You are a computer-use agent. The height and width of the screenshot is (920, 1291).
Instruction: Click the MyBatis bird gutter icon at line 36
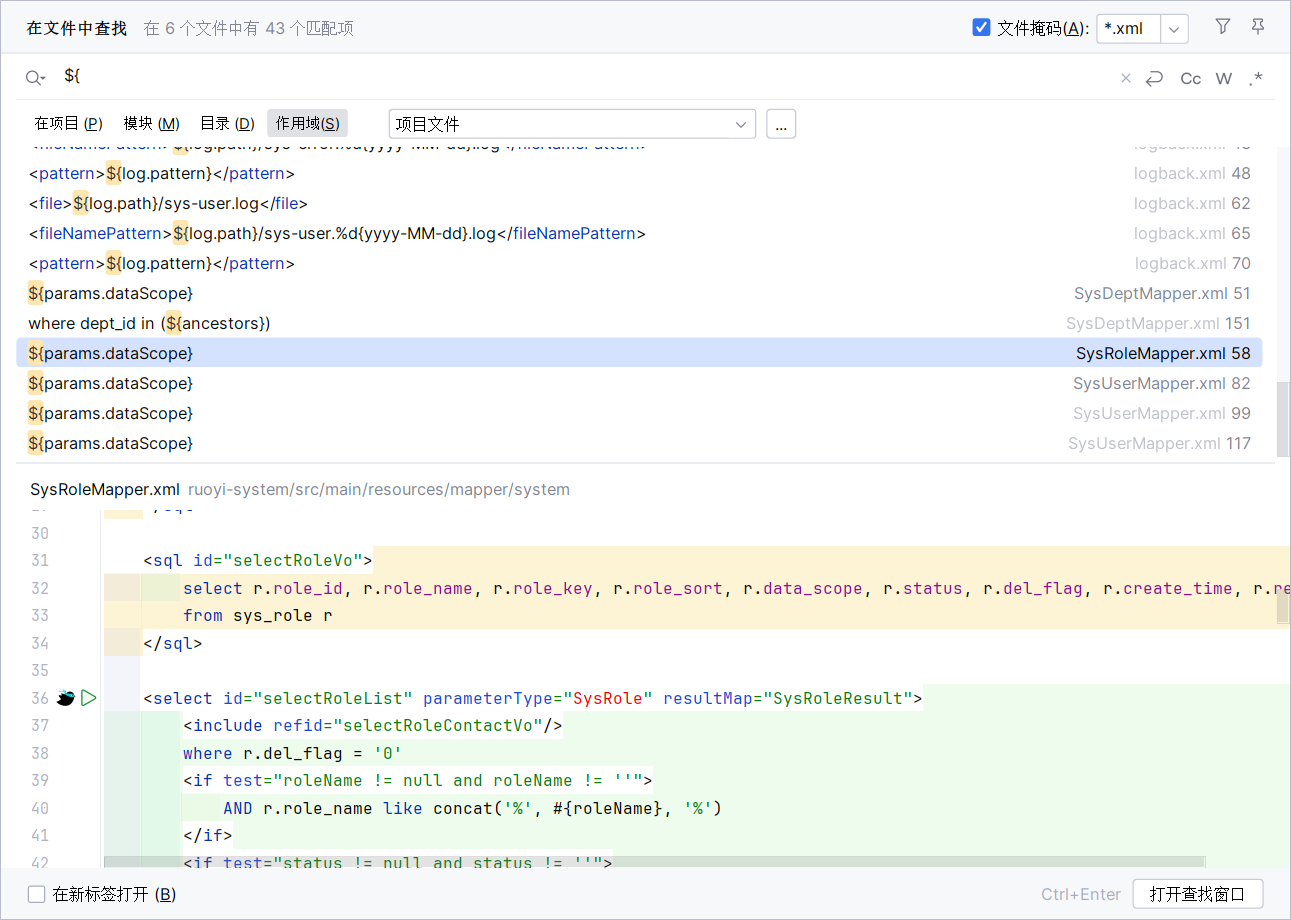click(66, 698)
